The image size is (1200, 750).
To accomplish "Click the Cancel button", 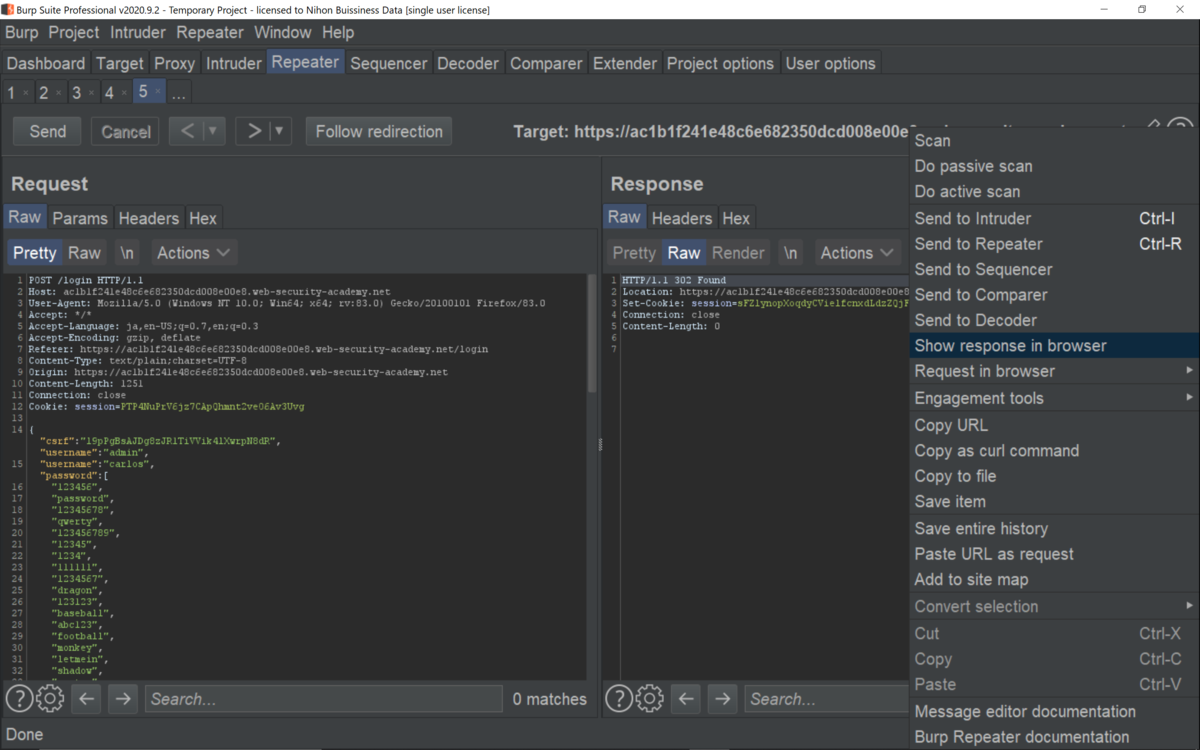I will pyautogui.click(x=126, y=131).
